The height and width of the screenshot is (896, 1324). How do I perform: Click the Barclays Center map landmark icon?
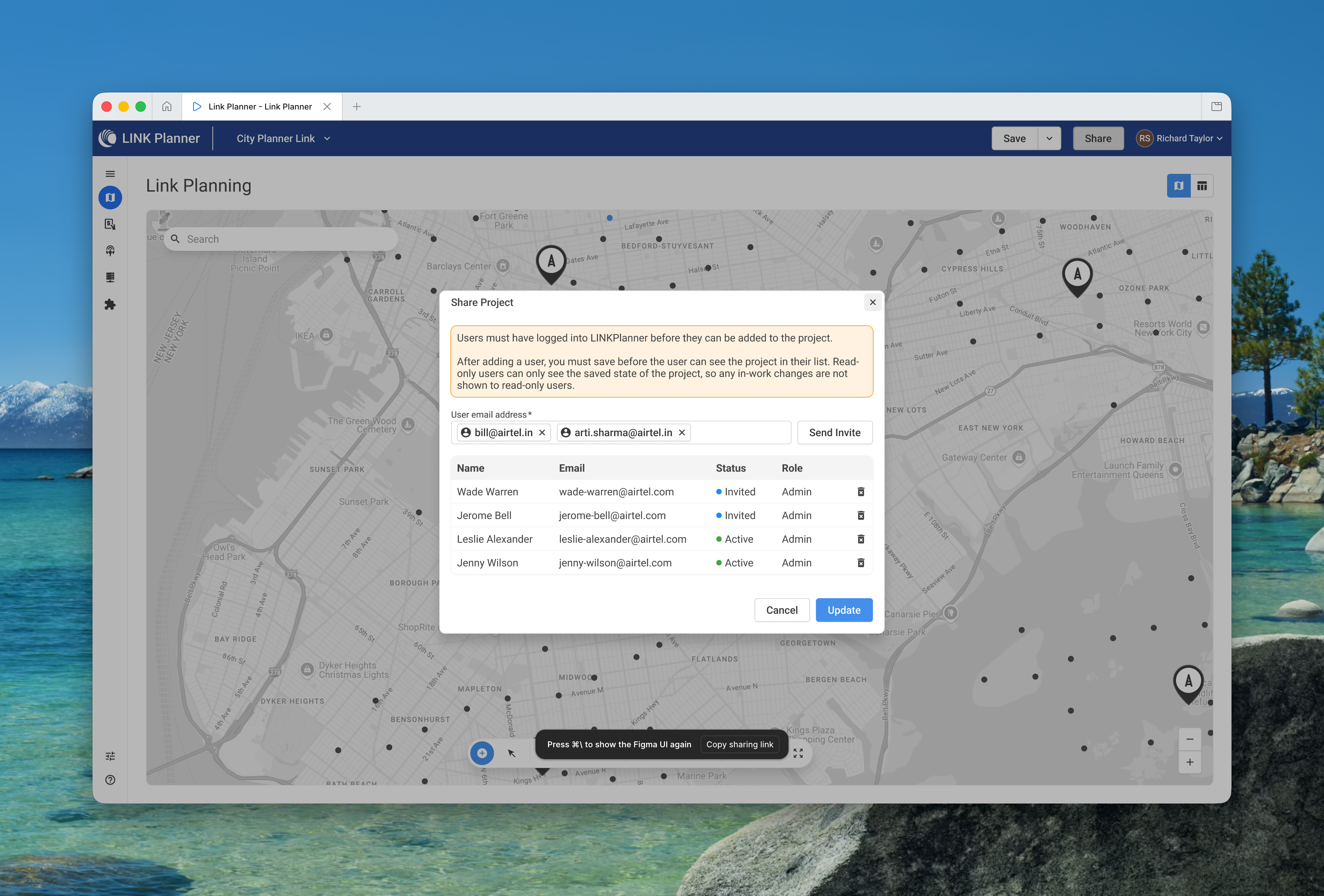(503, 266)
